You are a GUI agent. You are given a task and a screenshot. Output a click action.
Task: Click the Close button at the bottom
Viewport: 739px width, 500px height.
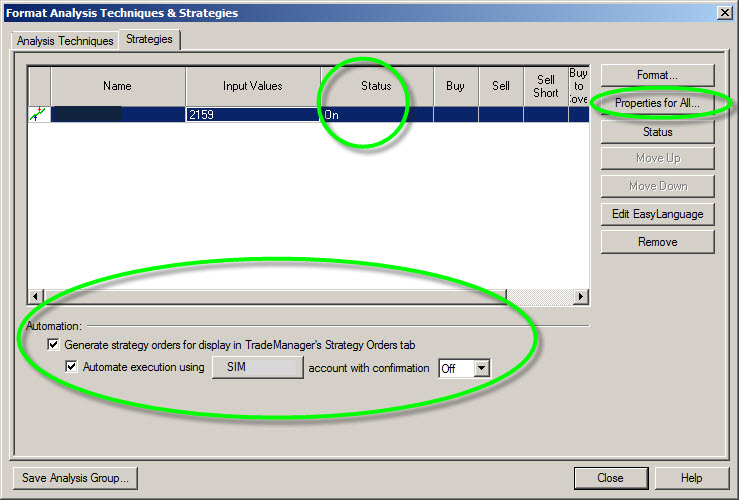tap(611, 478)
